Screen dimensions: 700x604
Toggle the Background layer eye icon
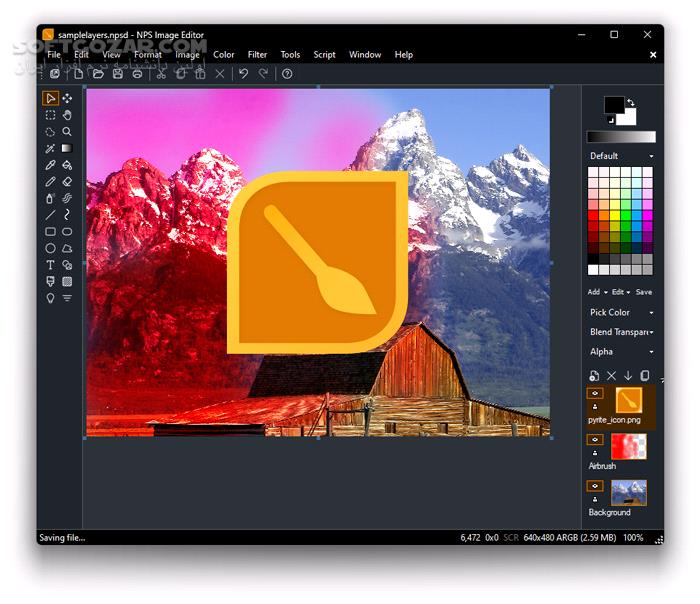595,486
